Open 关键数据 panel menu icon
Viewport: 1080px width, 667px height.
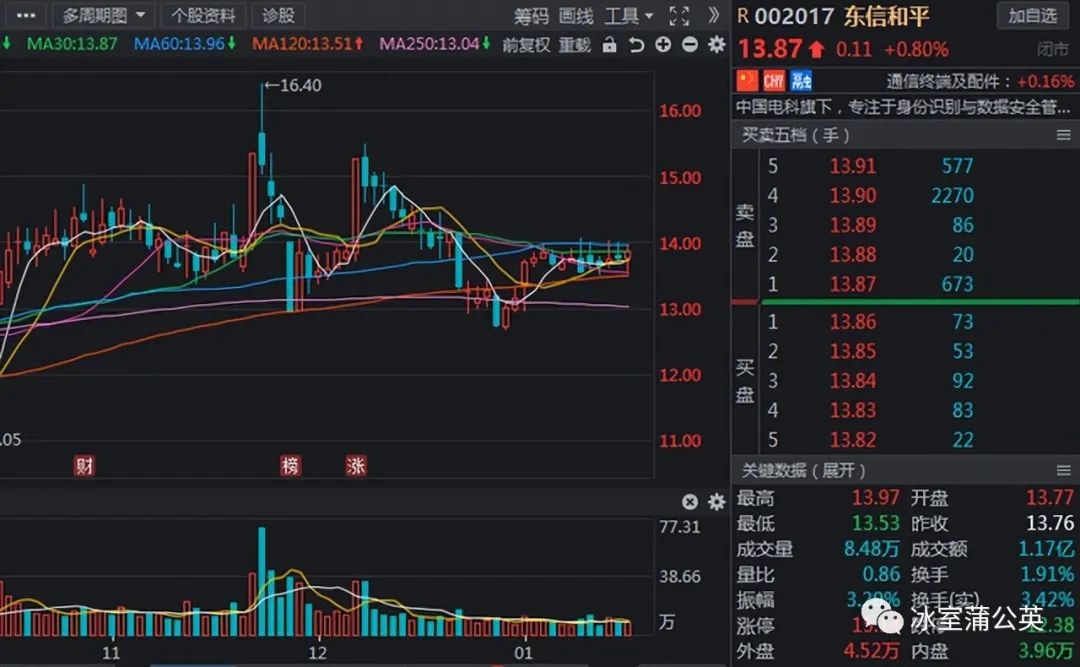click(x=1063, y=471)
